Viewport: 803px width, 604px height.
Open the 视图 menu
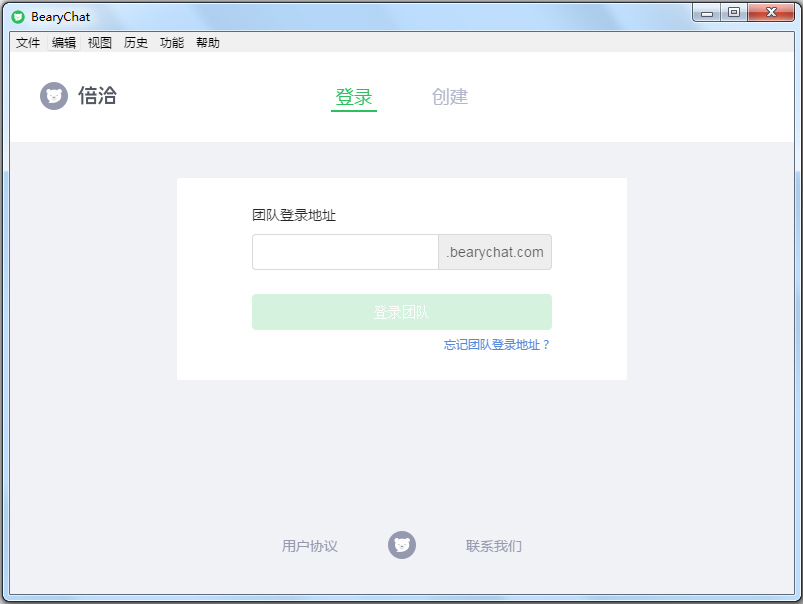99,42
